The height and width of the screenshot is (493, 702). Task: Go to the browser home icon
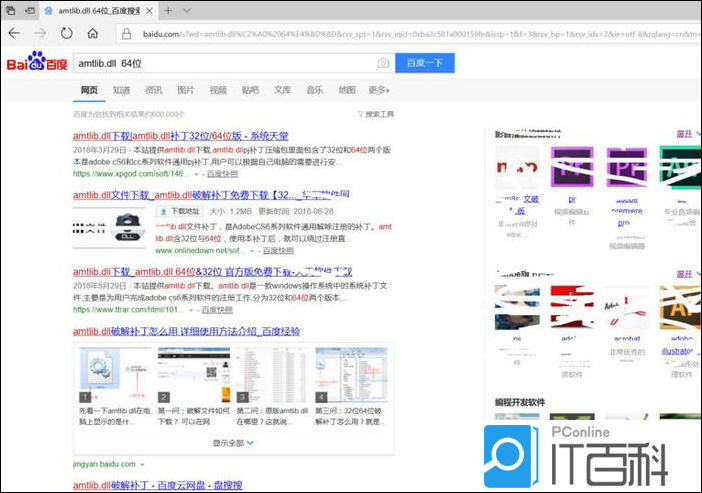(93, 33)
